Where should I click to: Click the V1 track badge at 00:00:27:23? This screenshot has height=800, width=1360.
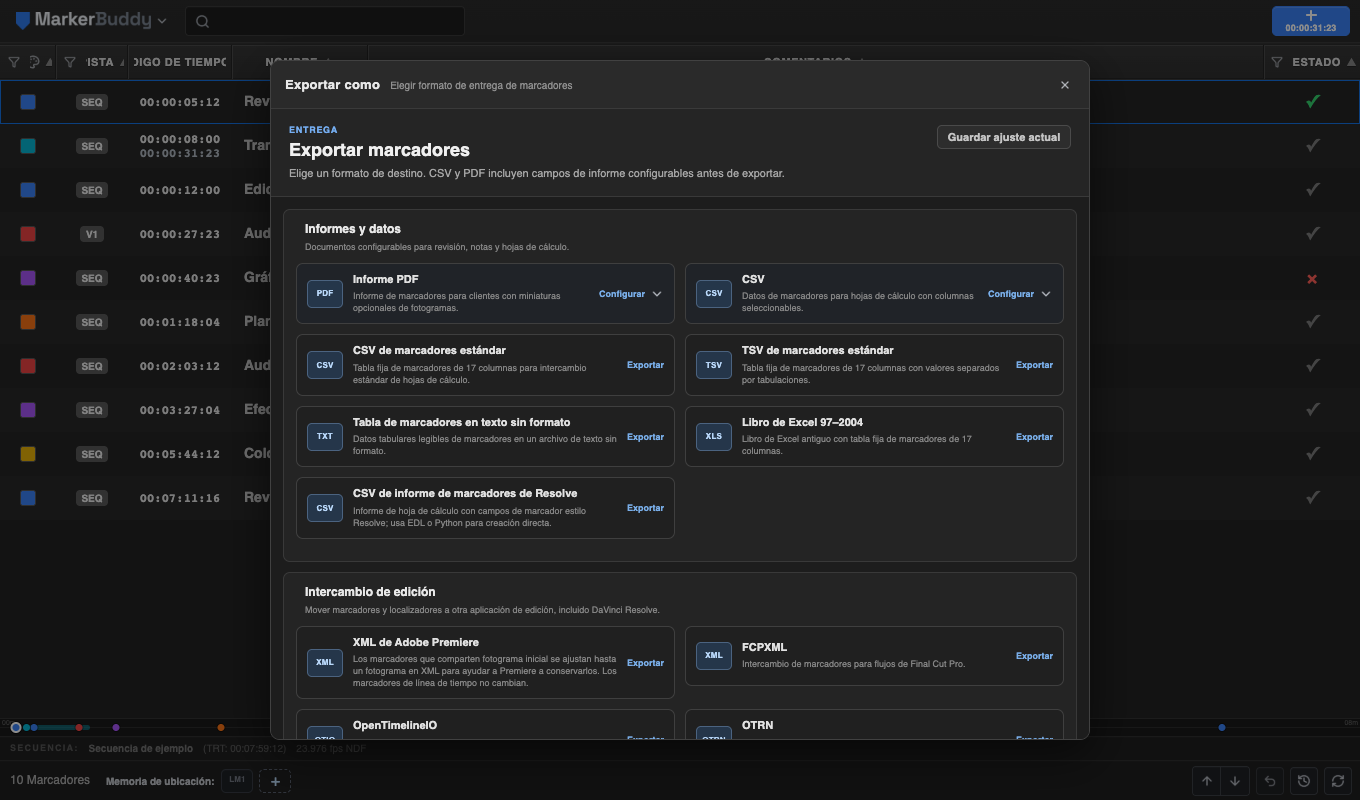(x=92, y=234)
